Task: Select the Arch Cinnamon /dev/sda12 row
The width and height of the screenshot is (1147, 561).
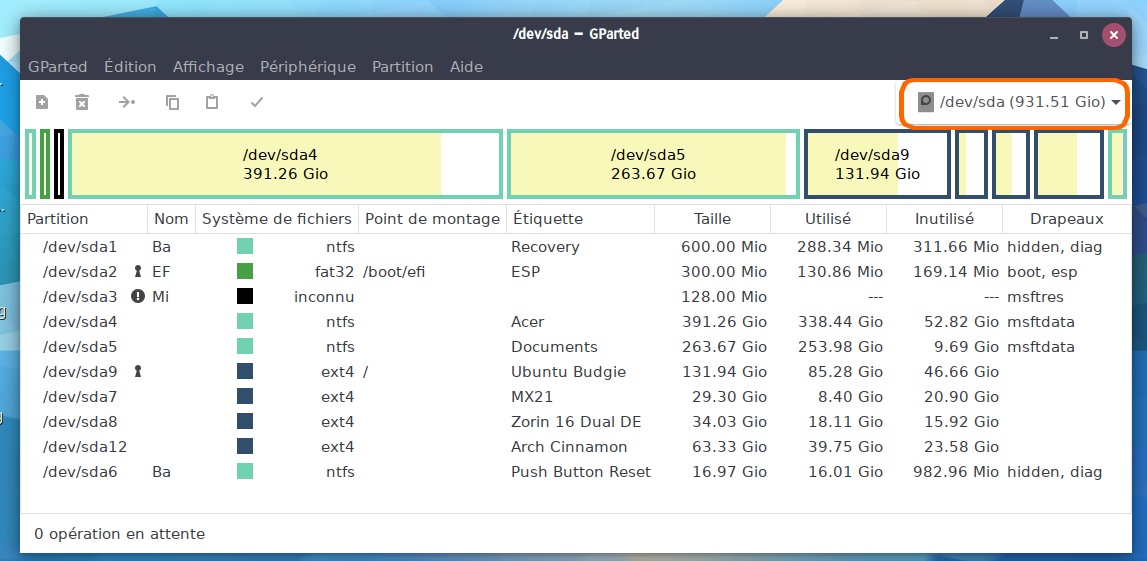Action: pos(568,447)
